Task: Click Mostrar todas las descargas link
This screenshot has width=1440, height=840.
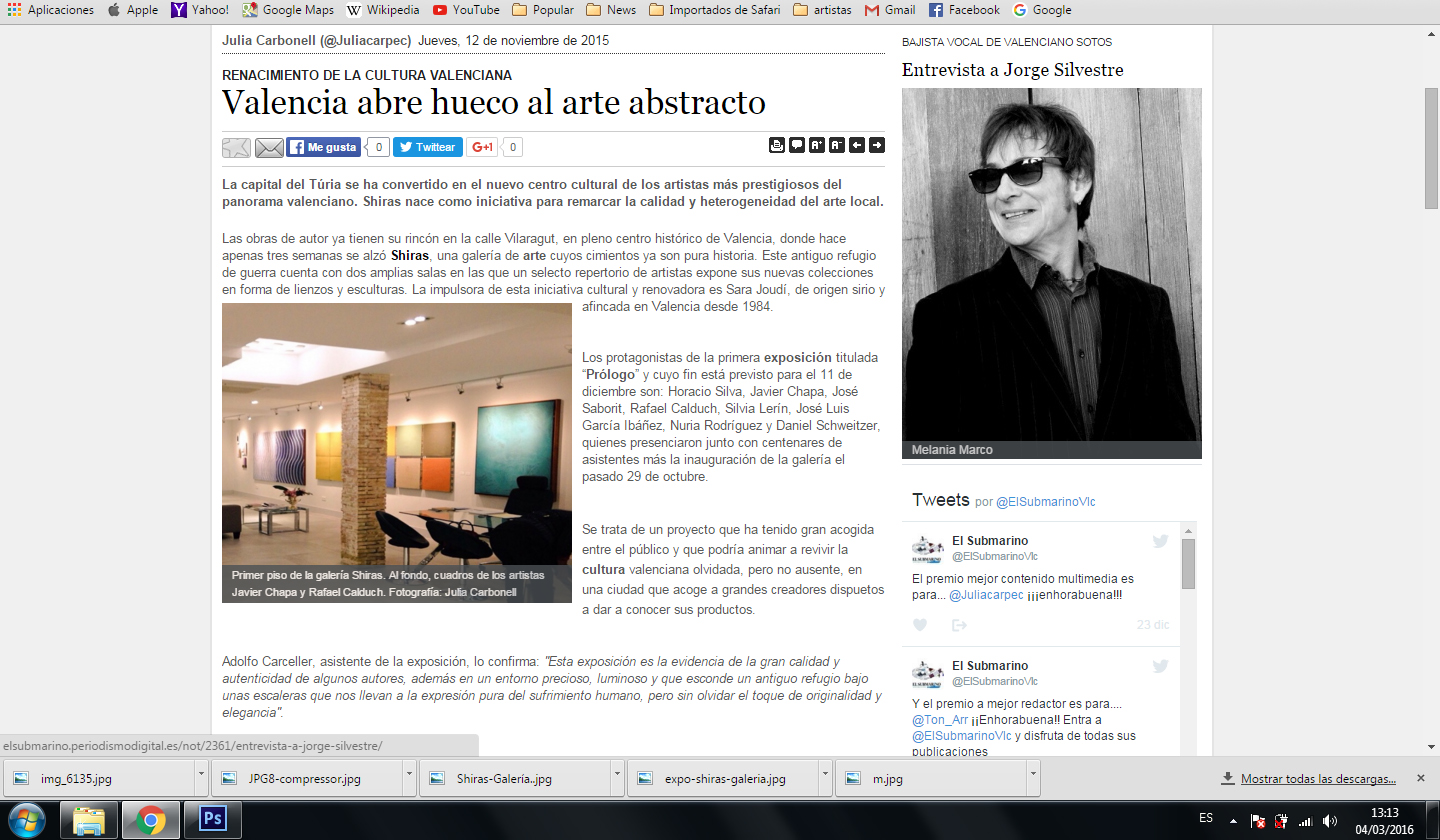Action: pyautogui.click(x=1317, y=779)
